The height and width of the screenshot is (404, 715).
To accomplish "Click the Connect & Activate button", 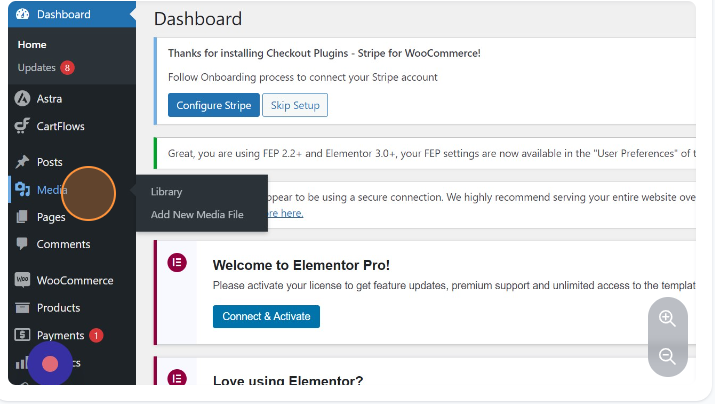I will click(266, 316).
